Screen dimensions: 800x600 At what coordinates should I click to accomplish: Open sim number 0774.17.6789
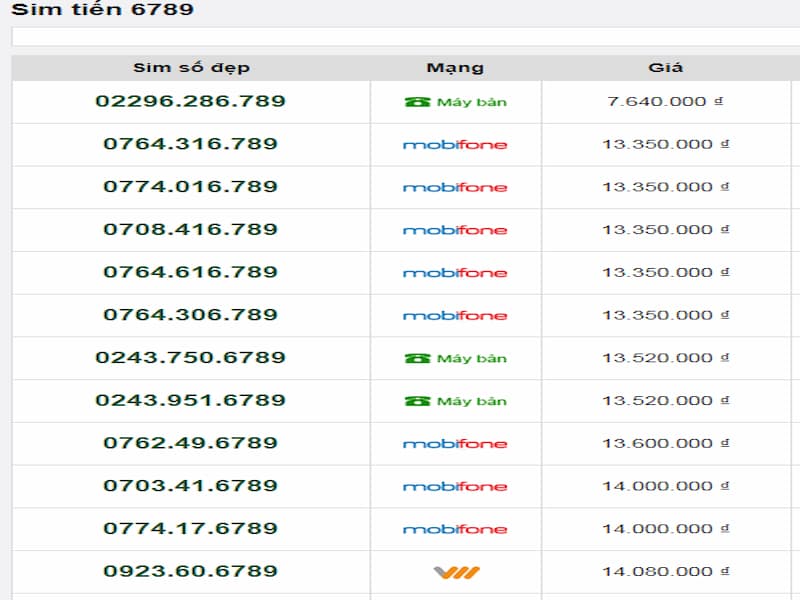coord(190,529)
